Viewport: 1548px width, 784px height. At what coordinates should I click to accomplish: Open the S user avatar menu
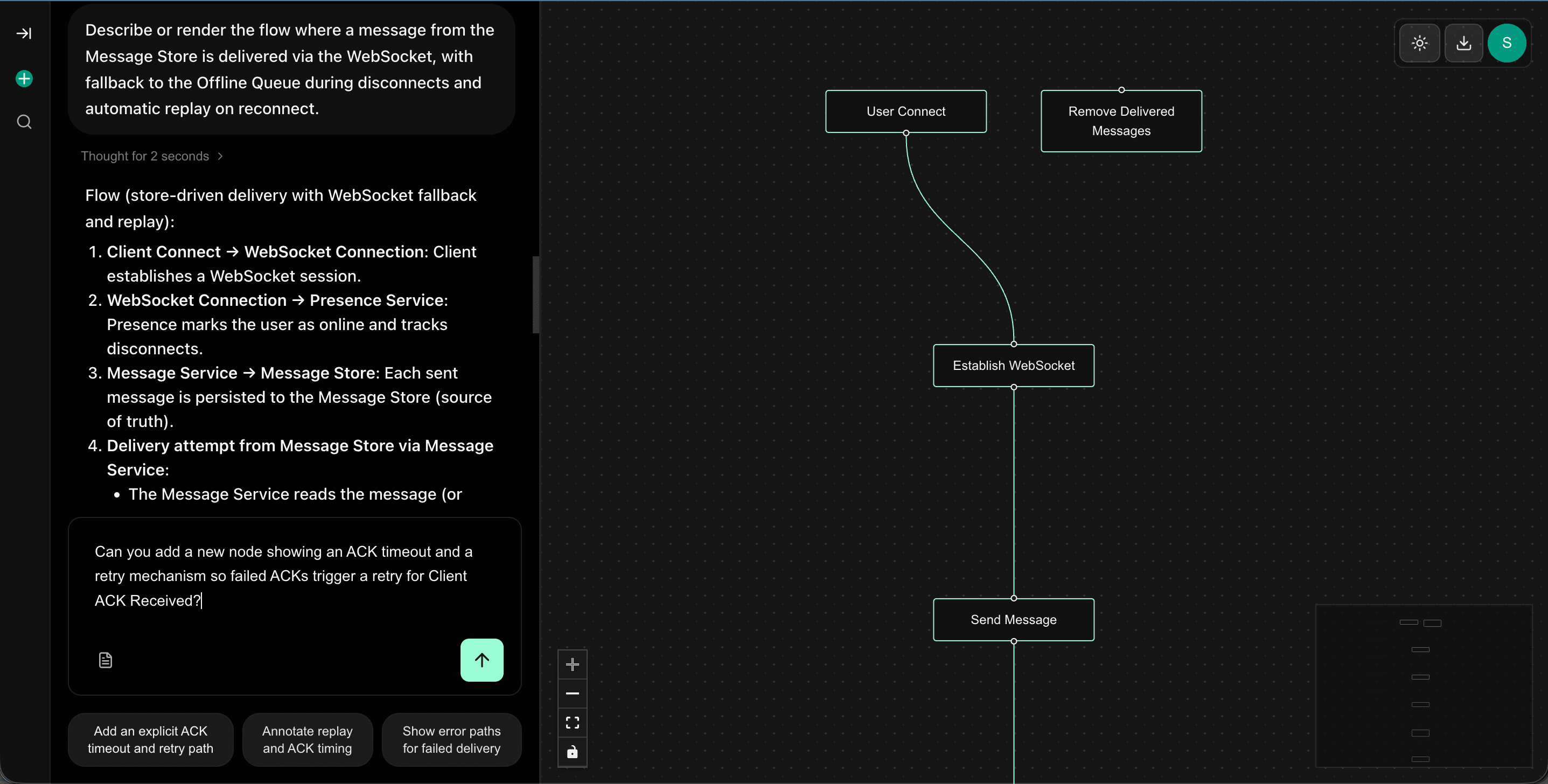tap(1507, 43)
